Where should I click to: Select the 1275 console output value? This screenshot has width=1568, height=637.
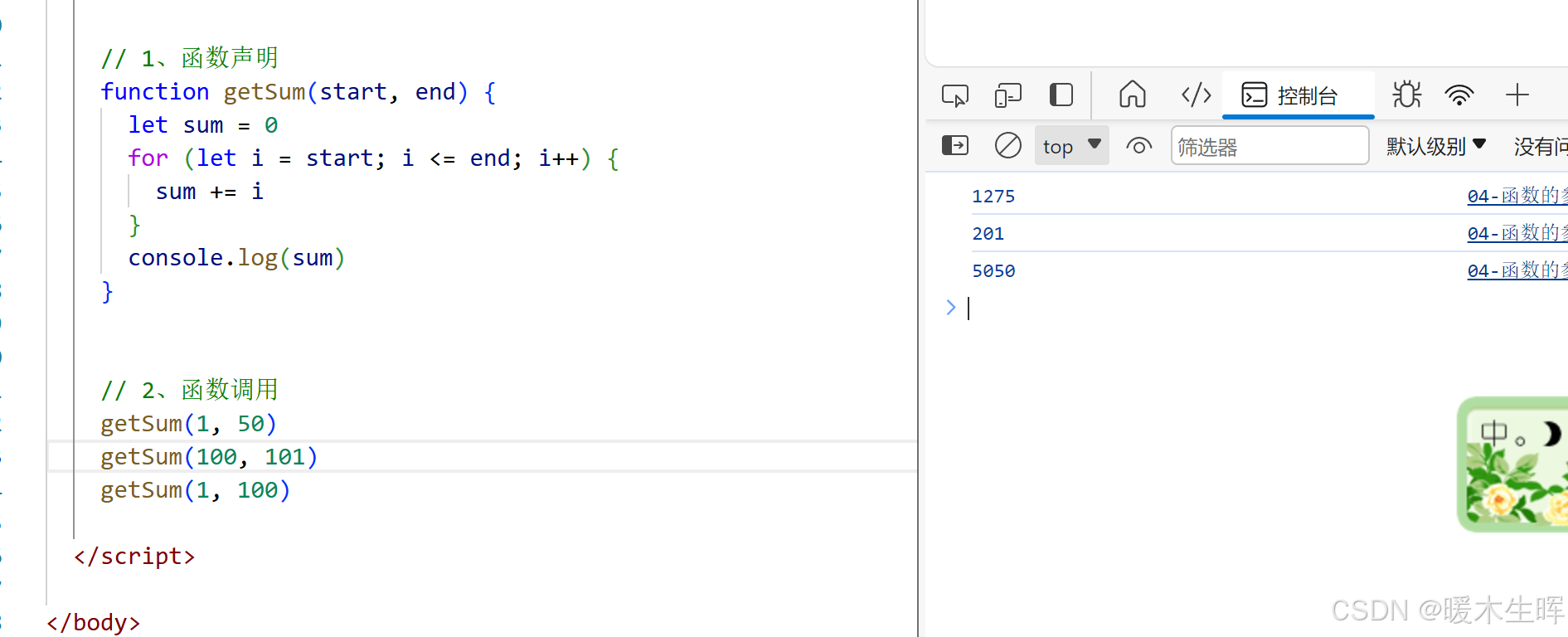point(993,197)
